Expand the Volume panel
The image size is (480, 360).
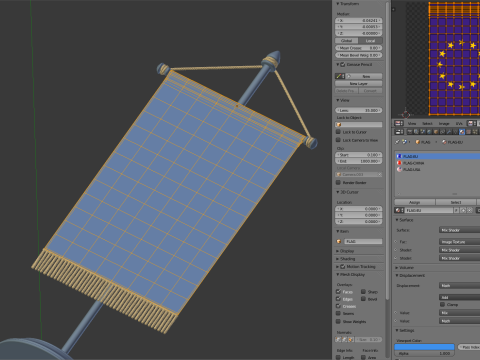click(397, 267)
